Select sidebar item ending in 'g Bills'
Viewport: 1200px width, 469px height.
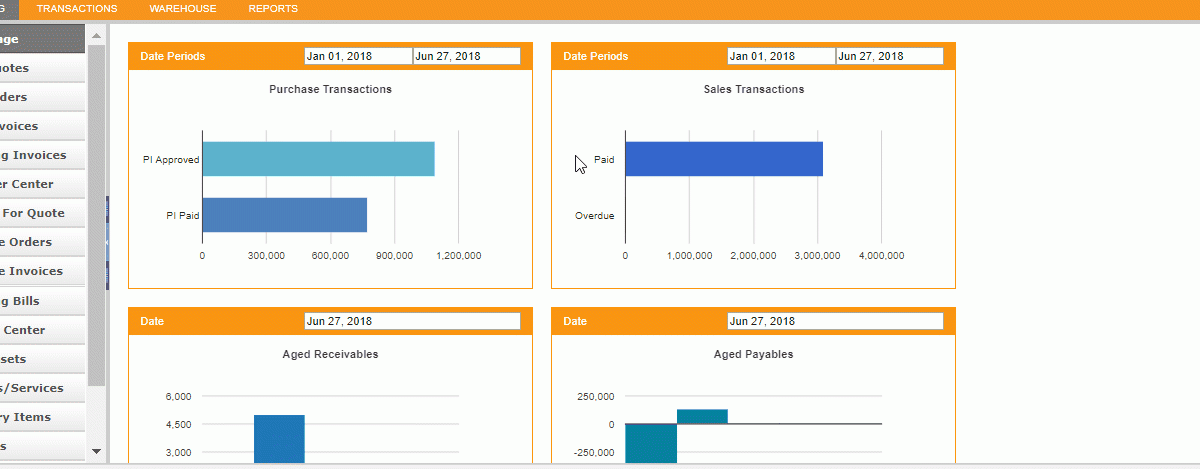coord(42,300)
